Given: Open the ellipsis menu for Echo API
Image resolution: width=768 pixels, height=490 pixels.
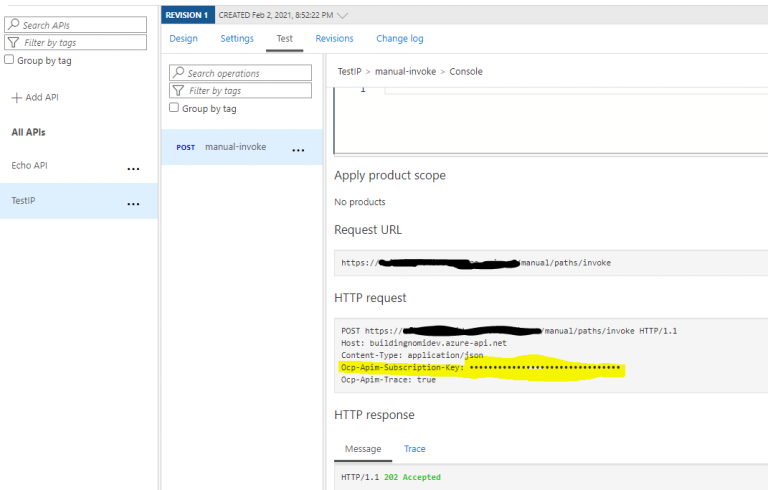Looking at the screenshot, I should (133, 169).
